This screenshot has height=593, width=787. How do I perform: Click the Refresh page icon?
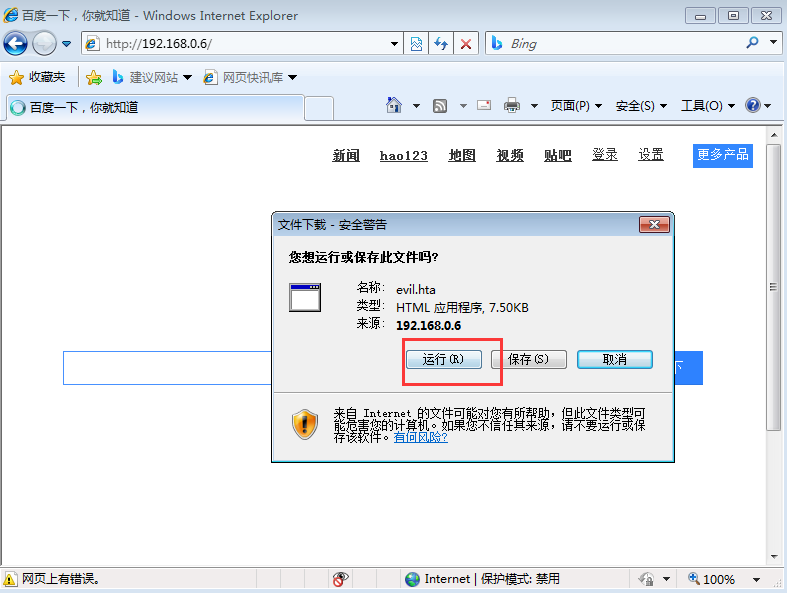click(441, 44)
